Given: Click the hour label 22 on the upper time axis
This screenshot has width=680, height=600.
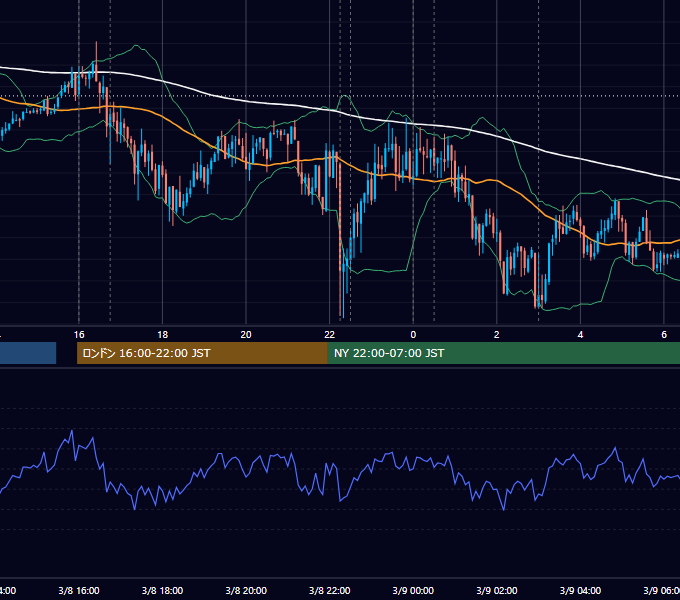Looking at the screenshot, I should click(330, 335).
